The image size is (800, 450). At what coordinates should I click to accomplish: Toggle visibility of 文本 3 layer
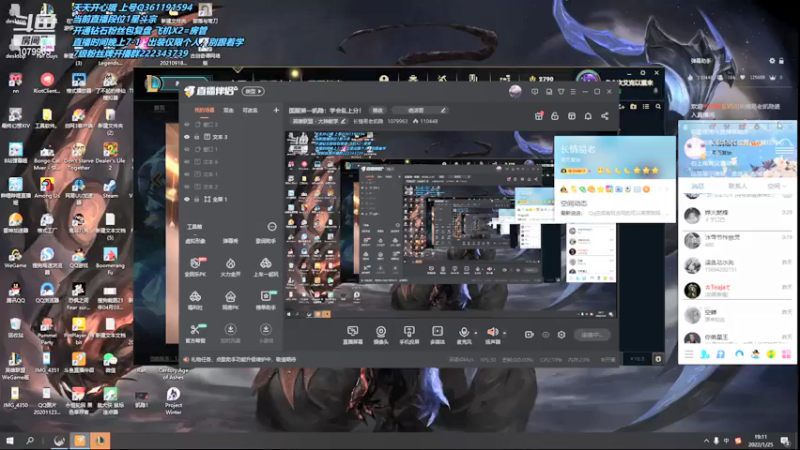pos(187,137)
